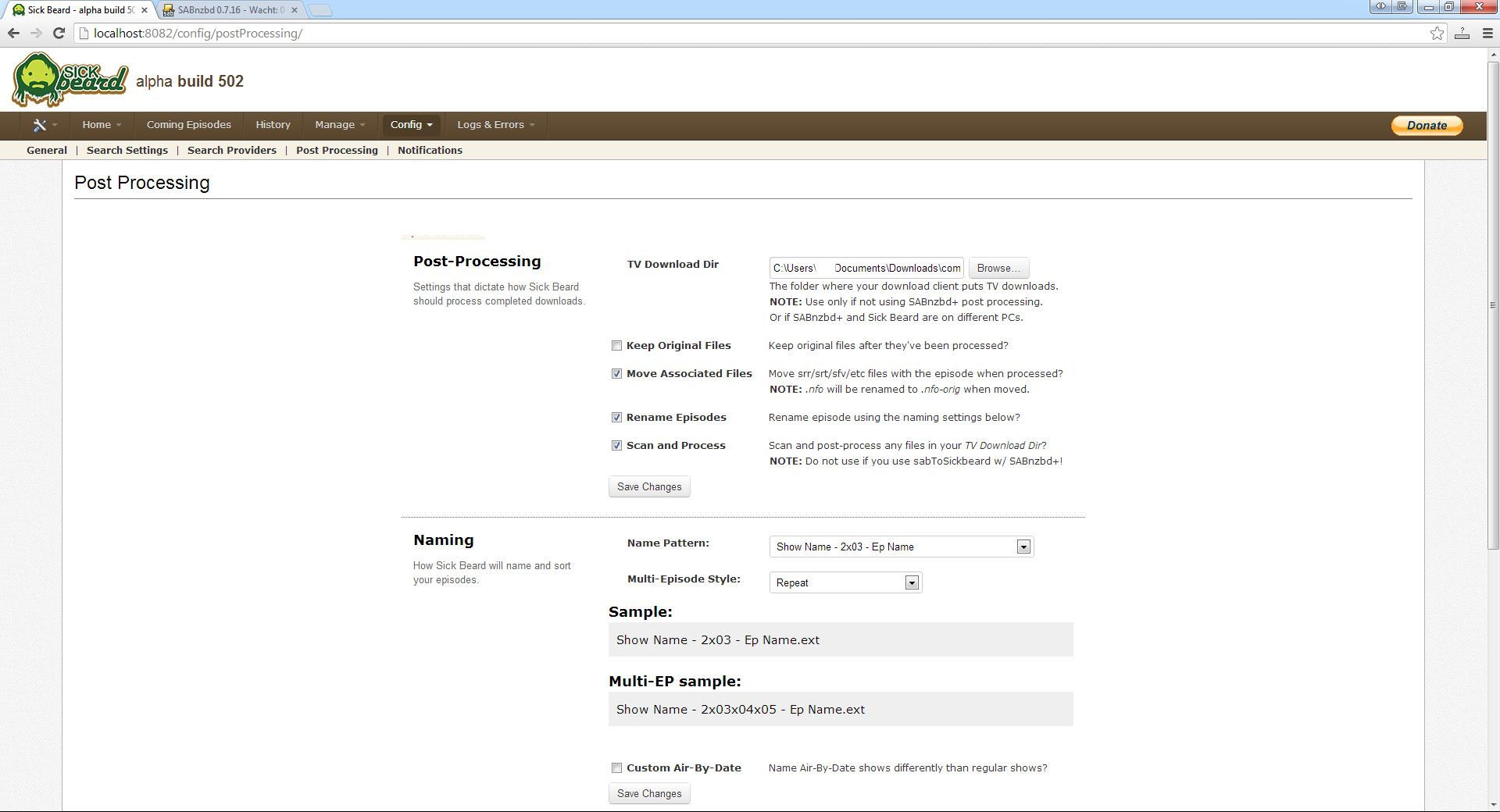Uncheck Move Associated Files
The width and height of the screenshot is (1500, 812).
point(616,373)
